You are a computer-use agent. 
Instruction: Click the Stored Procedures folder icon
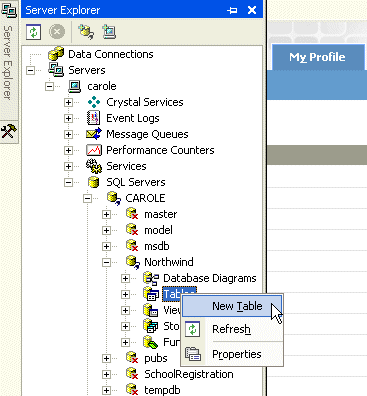point(151,326)
